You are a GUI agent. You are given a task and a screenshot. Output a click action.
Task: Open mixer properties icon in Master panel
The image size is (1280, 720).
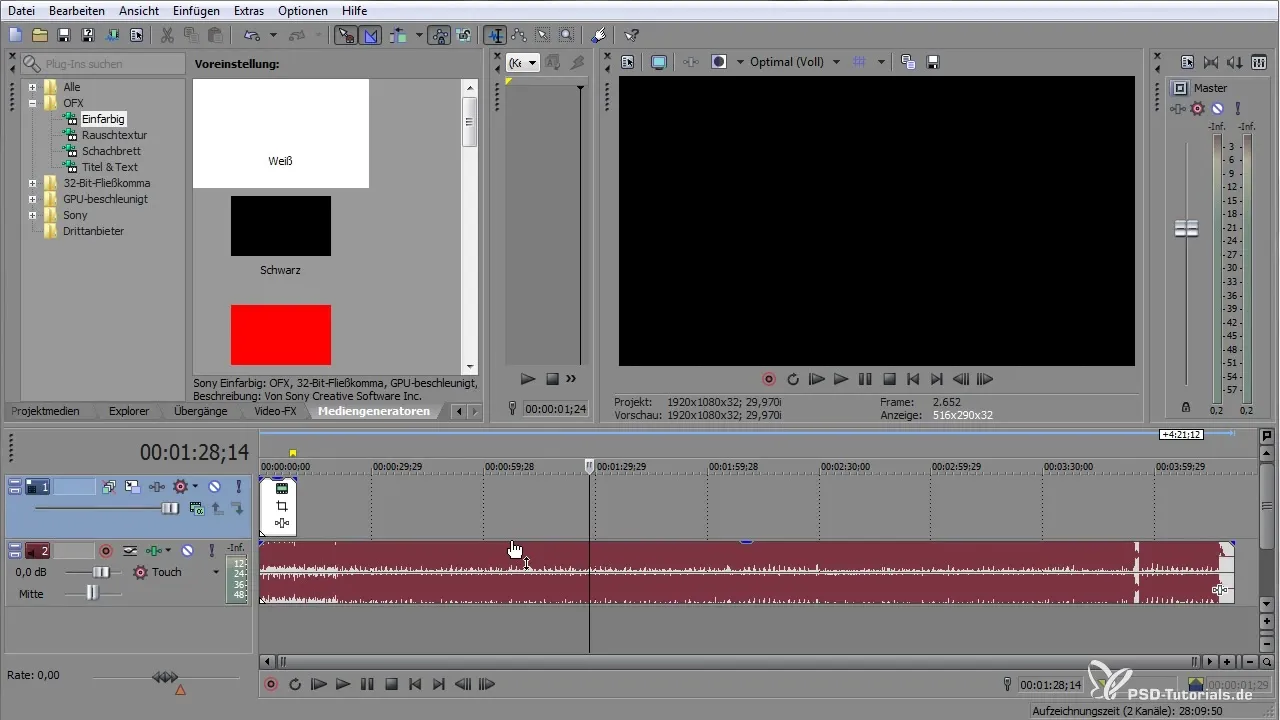pos(1187,62)
